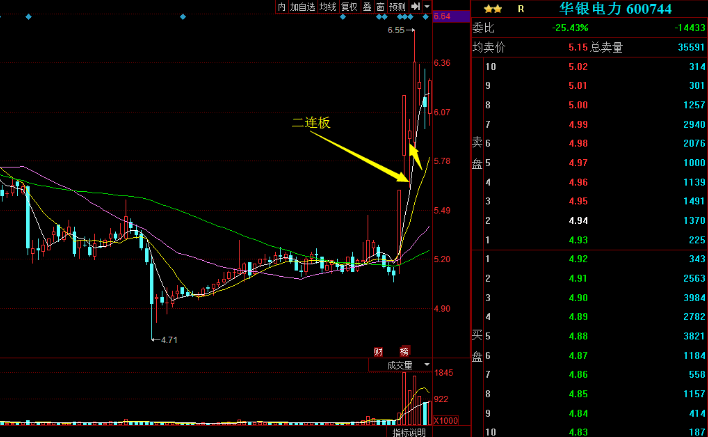Screen dimensions: 708x437
Task: Toggle 复权 price adjustment
Action: pyautogui.click(x=349, y=7)
